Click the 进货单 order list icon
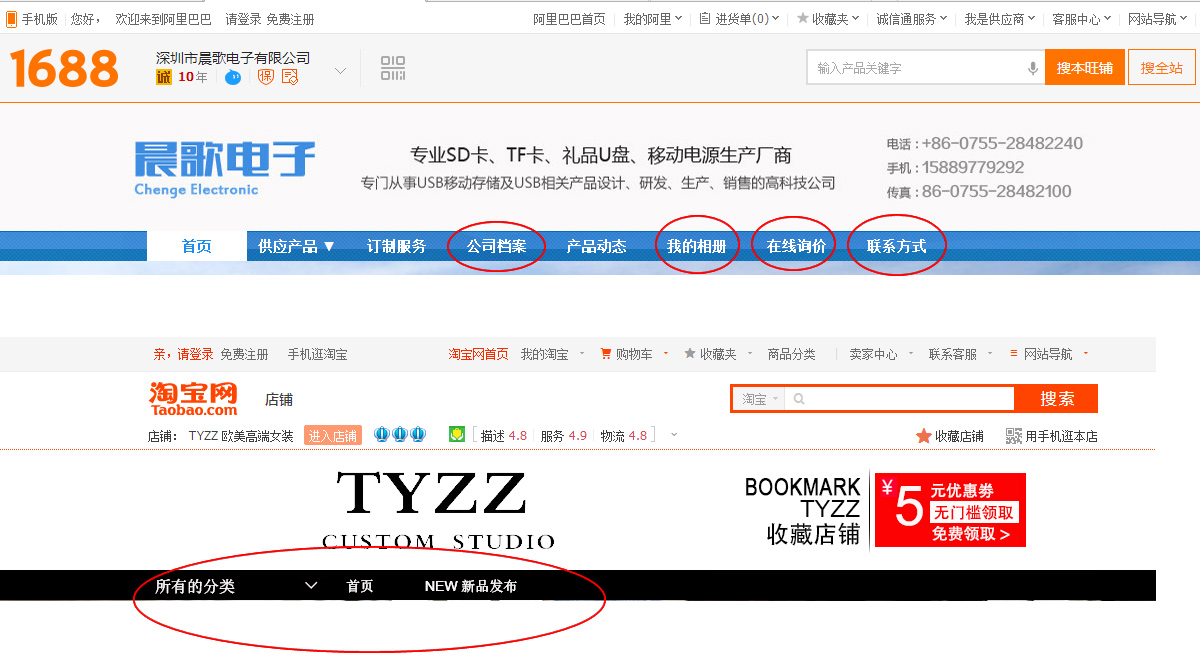The width and height of the screenshot is (1200, 670). tap(705, 19)
